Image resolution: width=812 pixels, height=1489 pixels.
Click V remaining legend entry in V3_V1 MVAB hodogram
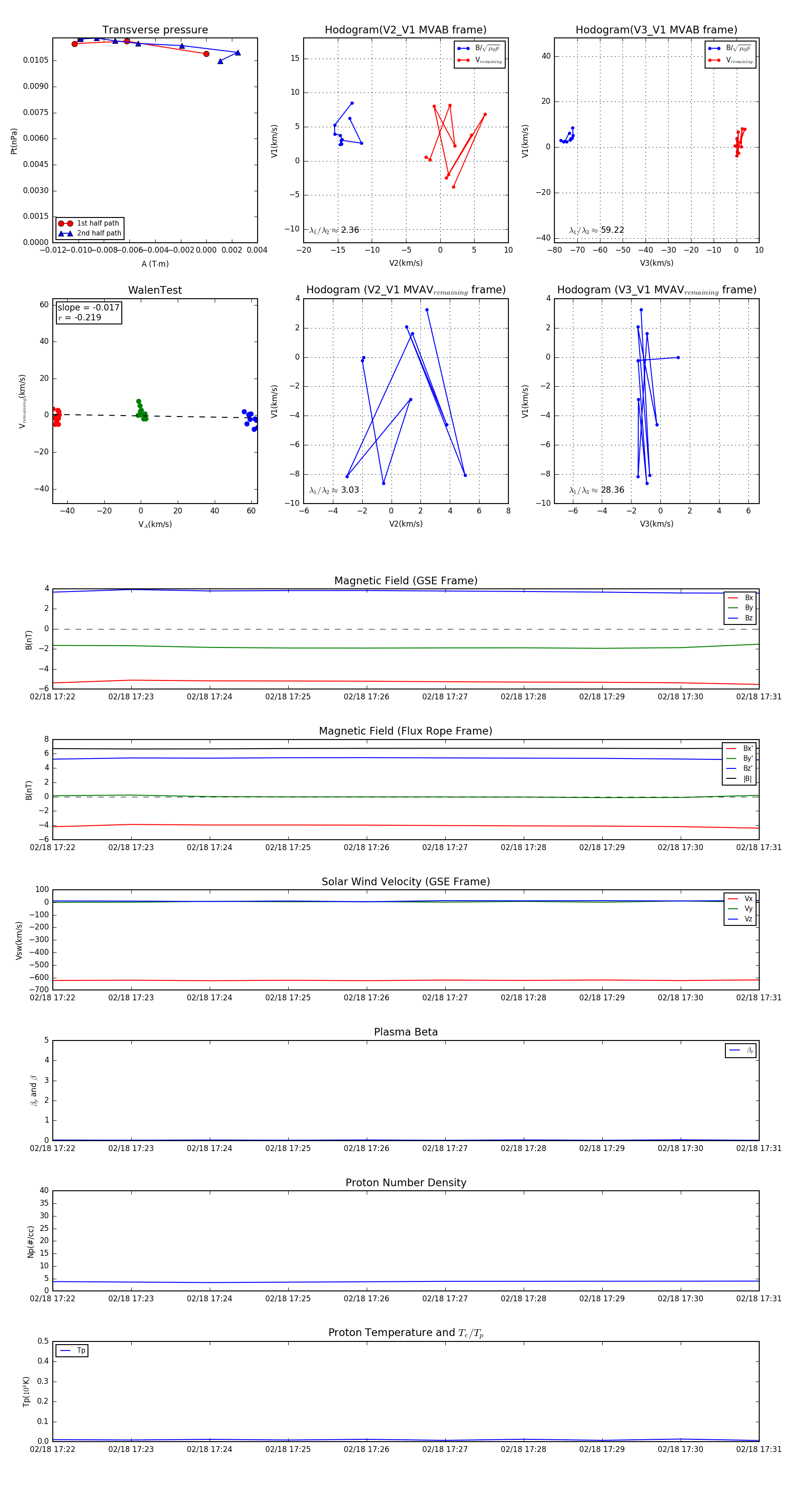click(x=730, y=60)
